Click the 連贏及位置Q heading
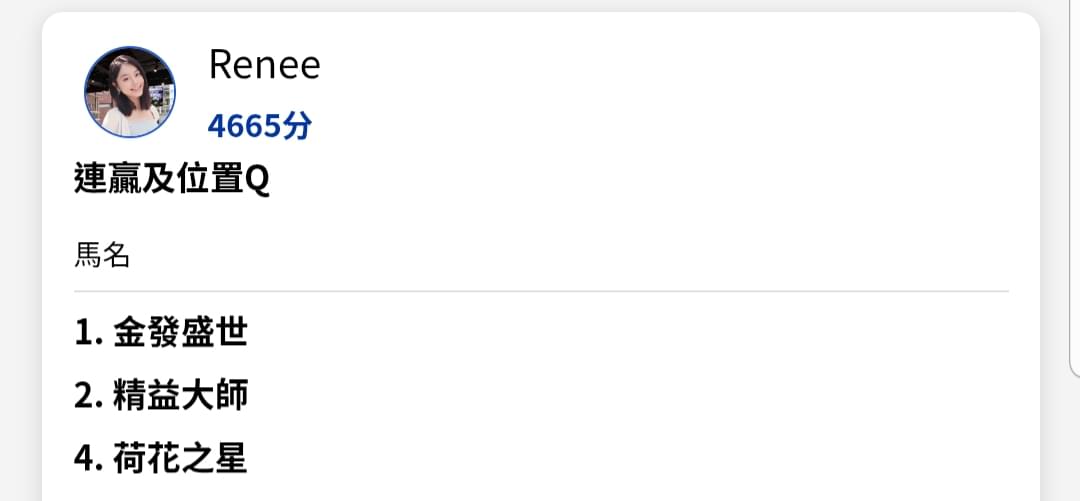 click(x=172, y=181)
